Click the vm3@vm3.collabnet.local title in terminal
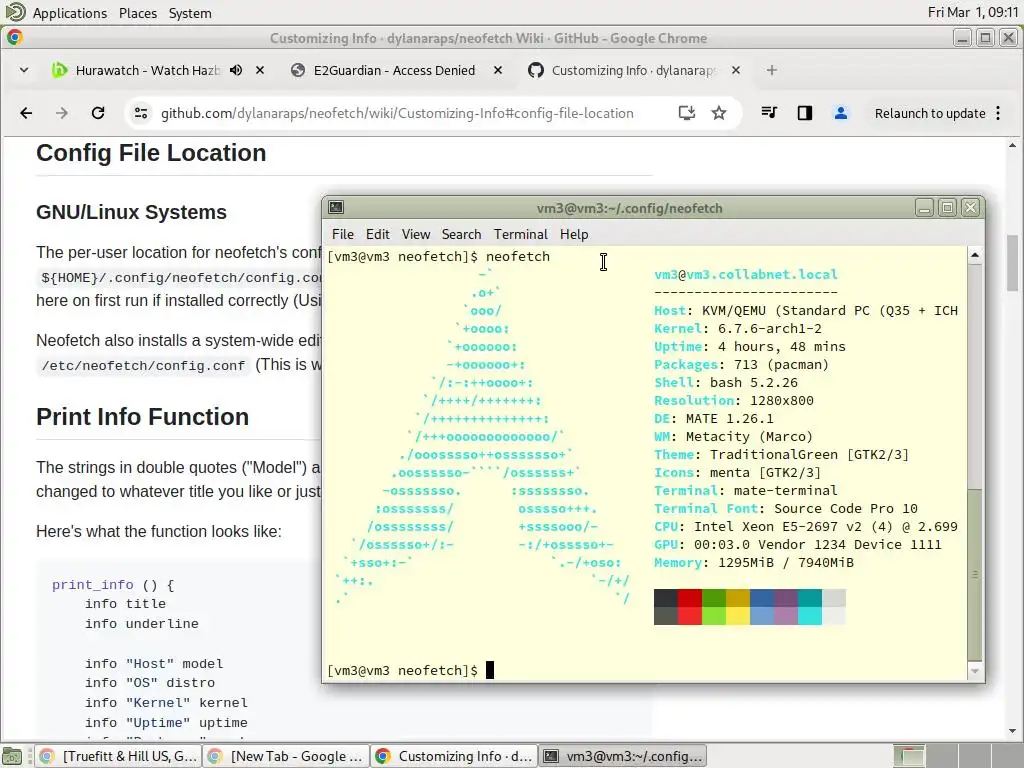Image resolution: width=1024 pixels, height=768 pixels. click(746, 274)
